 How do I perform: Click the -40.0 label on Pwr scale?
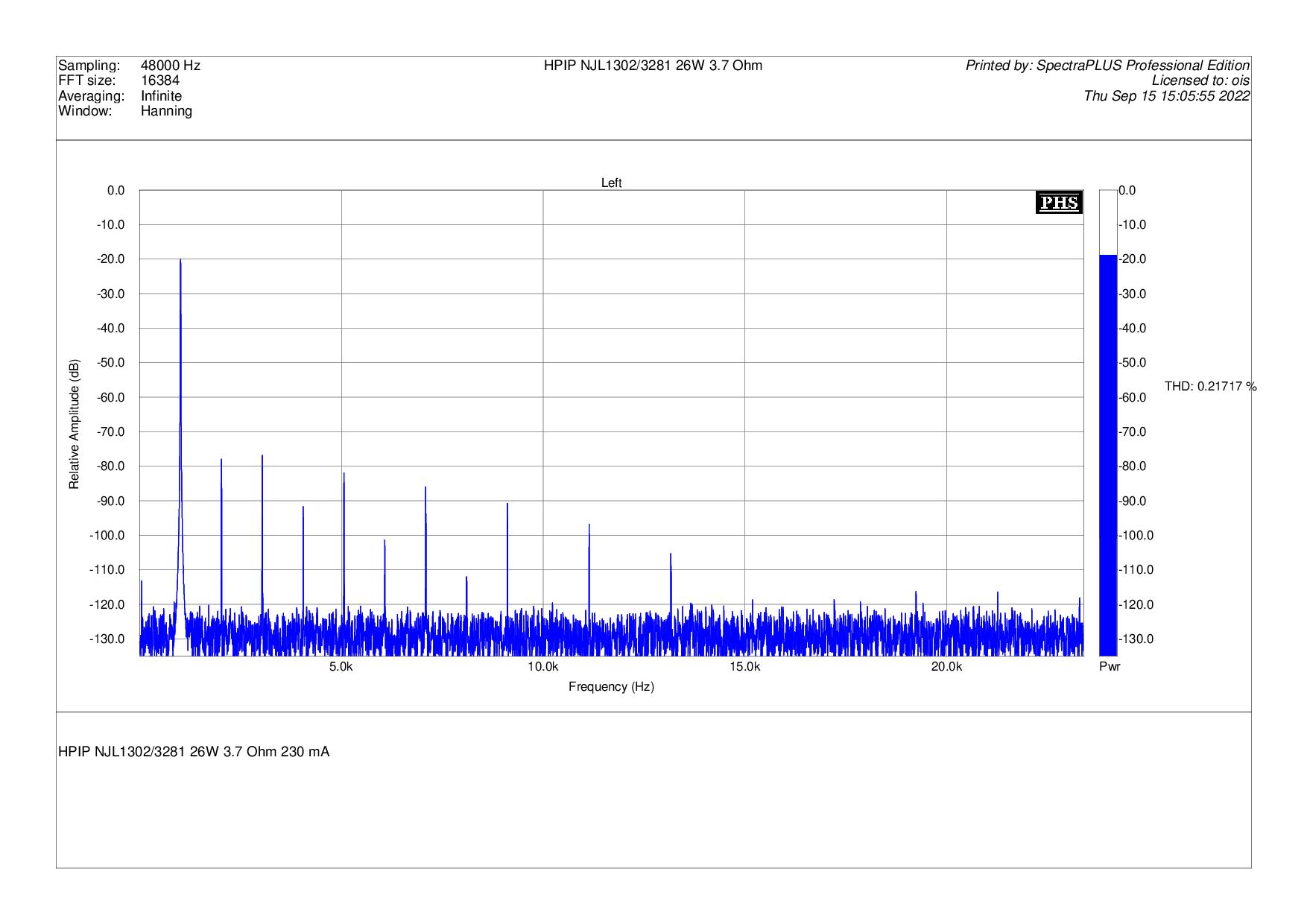point(1133,329)
